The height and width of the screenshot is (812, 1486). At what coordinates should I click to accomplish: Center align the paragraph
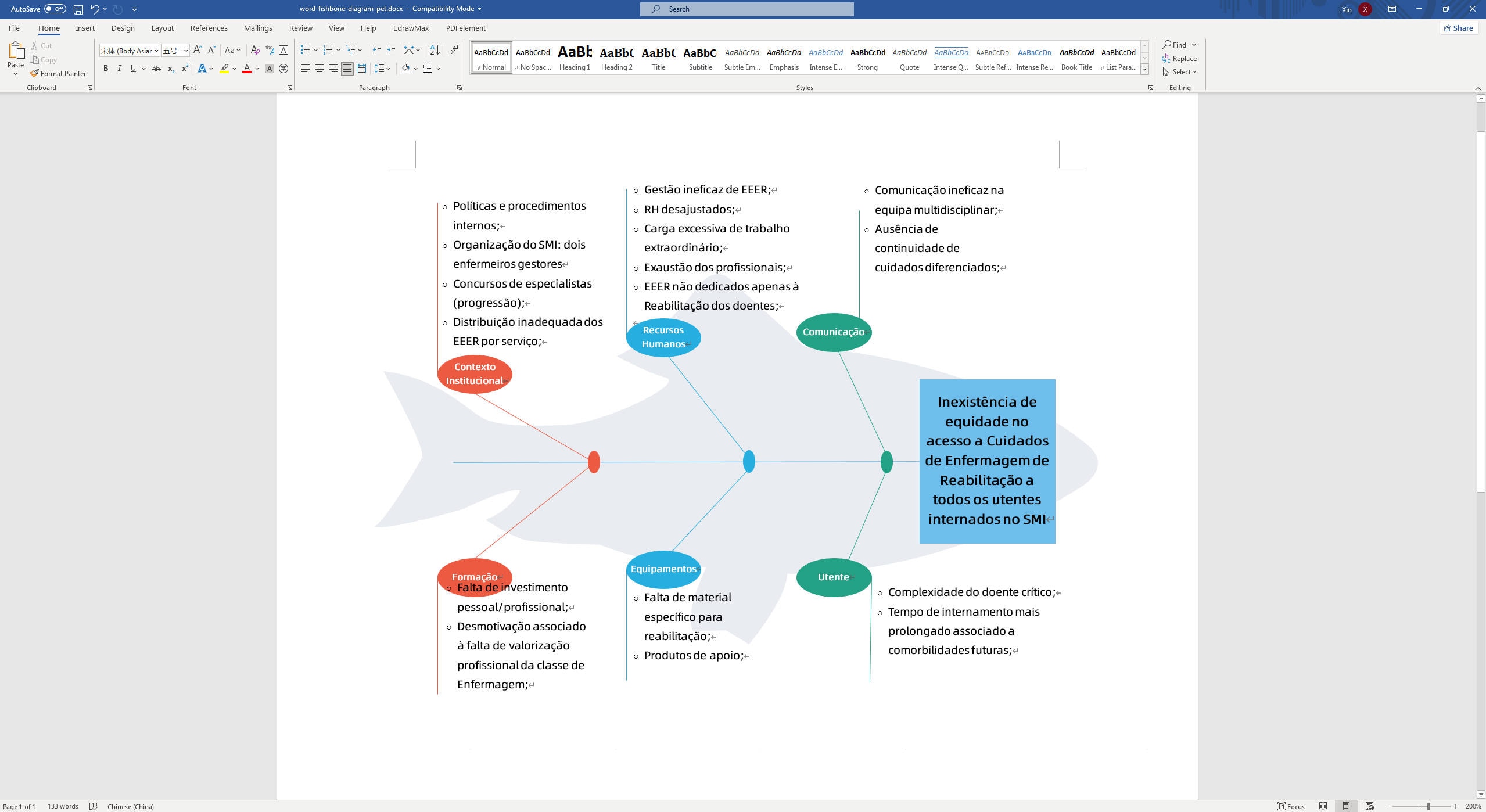[x=319, y=69]
